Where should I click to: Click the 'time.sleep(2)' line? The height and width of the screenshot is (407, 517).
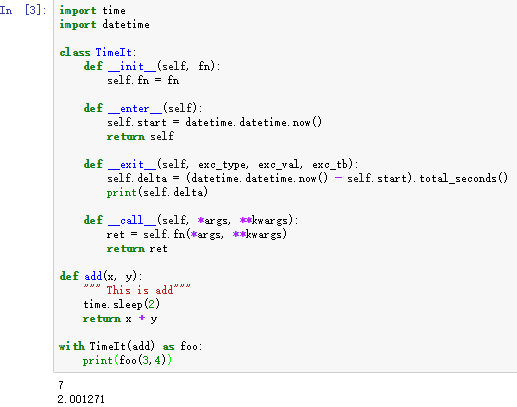tap(122, 304)
